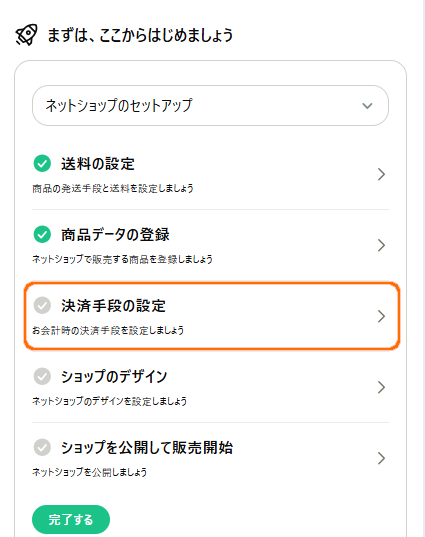
Task: Click the rocket icon beside the heading
Action: [x=26, y=35]
